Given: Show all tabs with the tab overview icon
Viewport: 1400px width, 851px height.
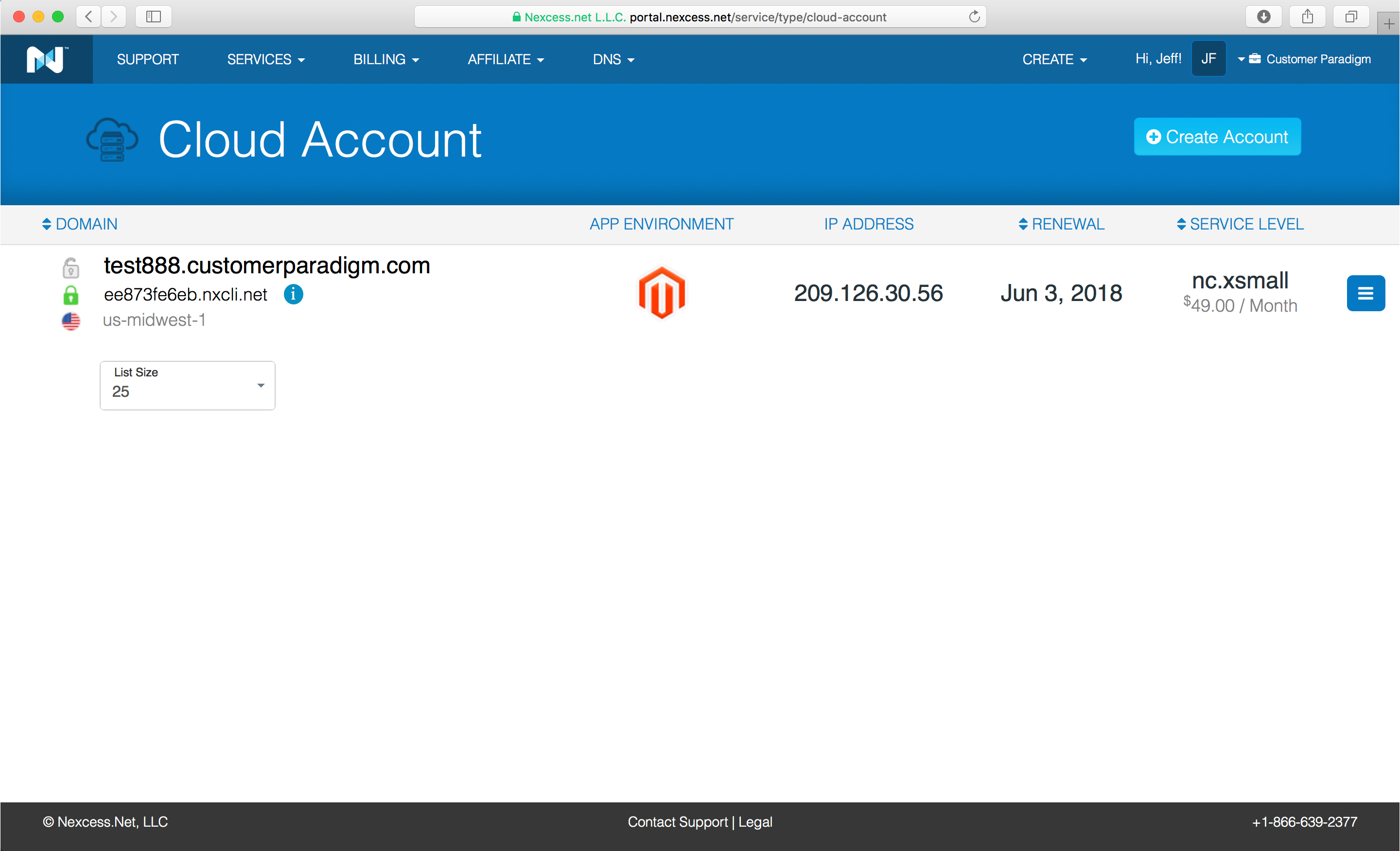Looking at the screenshot, I should click(x=1351, y=17).
